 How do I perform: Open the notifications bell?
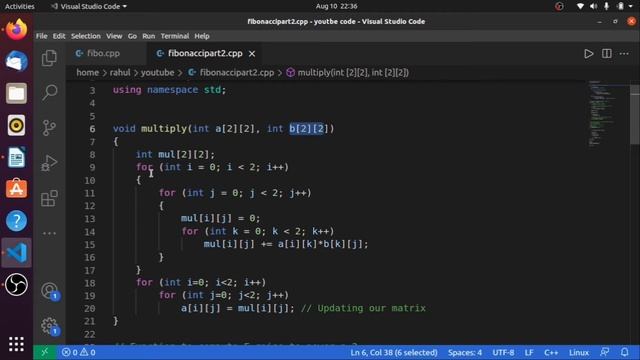coord(624,352)
